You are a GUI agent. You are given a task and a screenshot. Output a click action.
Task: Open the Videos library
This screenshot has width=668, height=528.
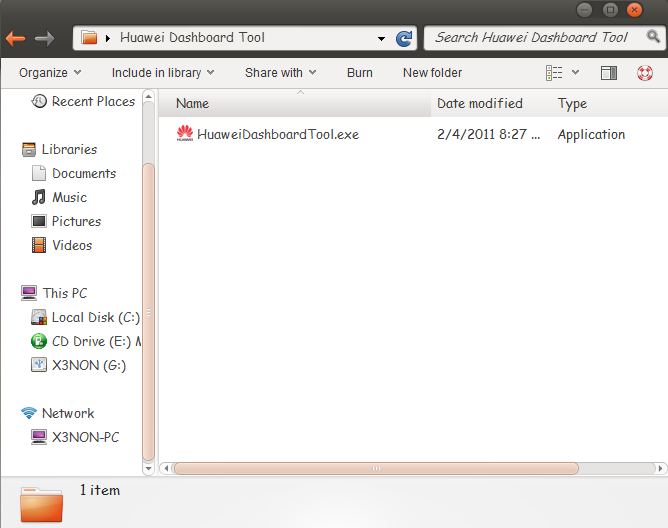click(72, 245)
